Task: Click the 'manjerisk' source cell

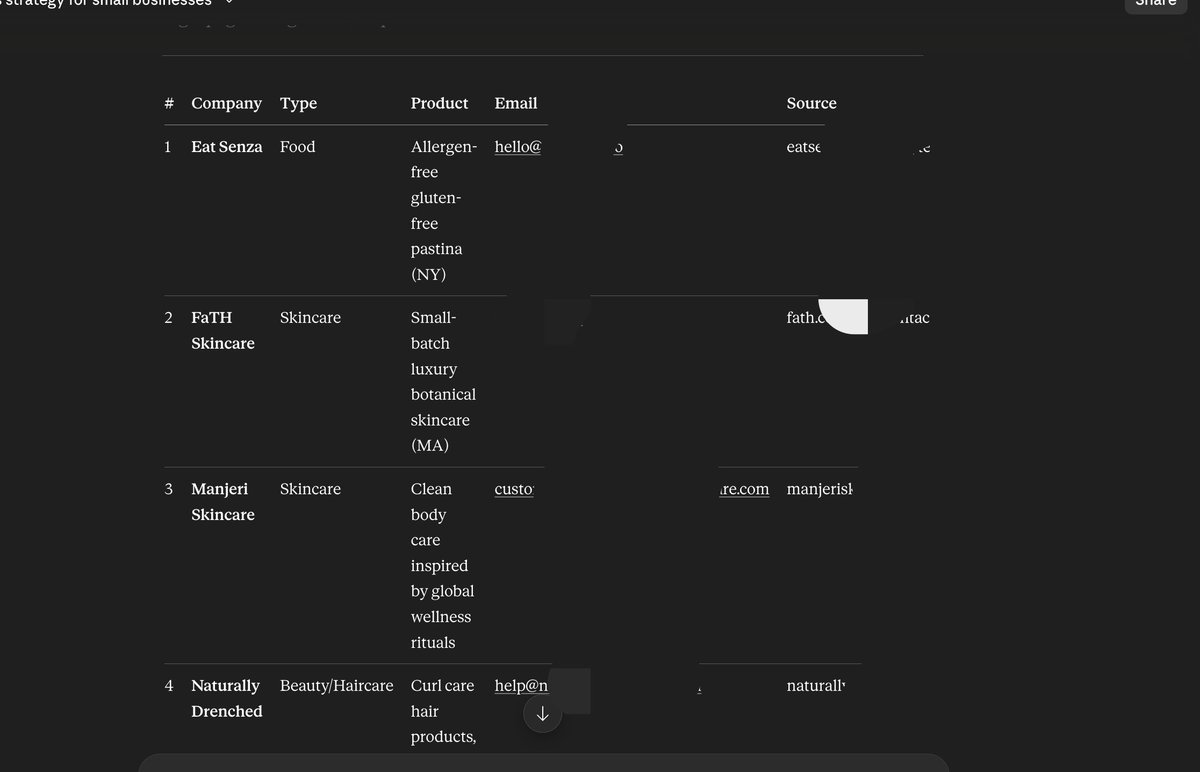Action: point(819,489)
